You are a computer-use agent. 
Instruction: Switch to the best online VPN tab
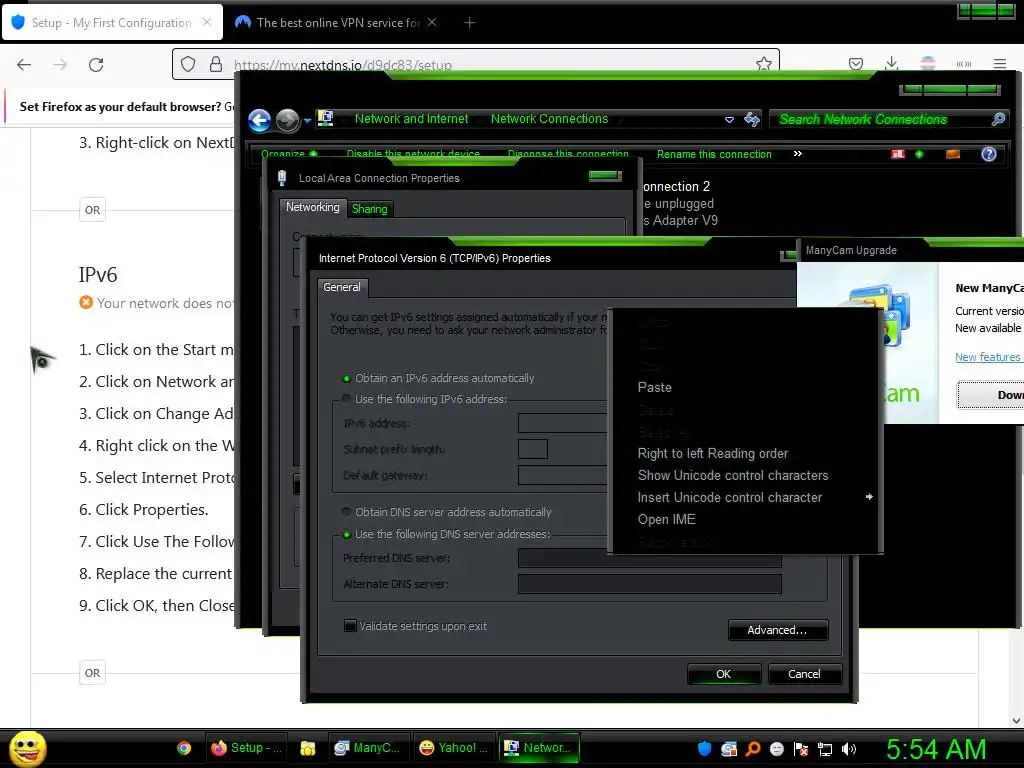(x=336, y=22)
